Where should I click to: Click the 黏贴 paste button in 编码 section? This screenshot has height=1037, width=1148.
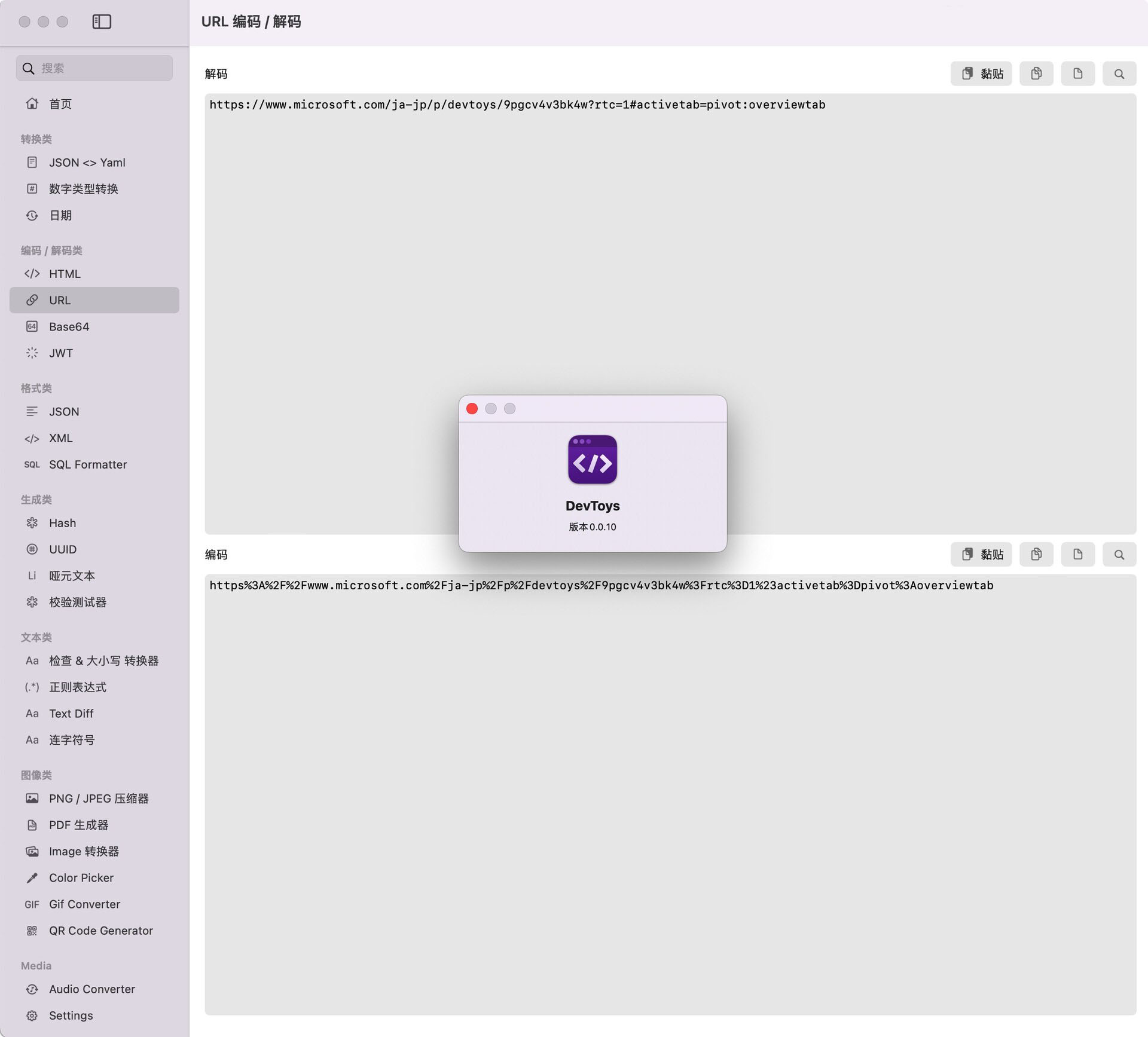[981, 555]
